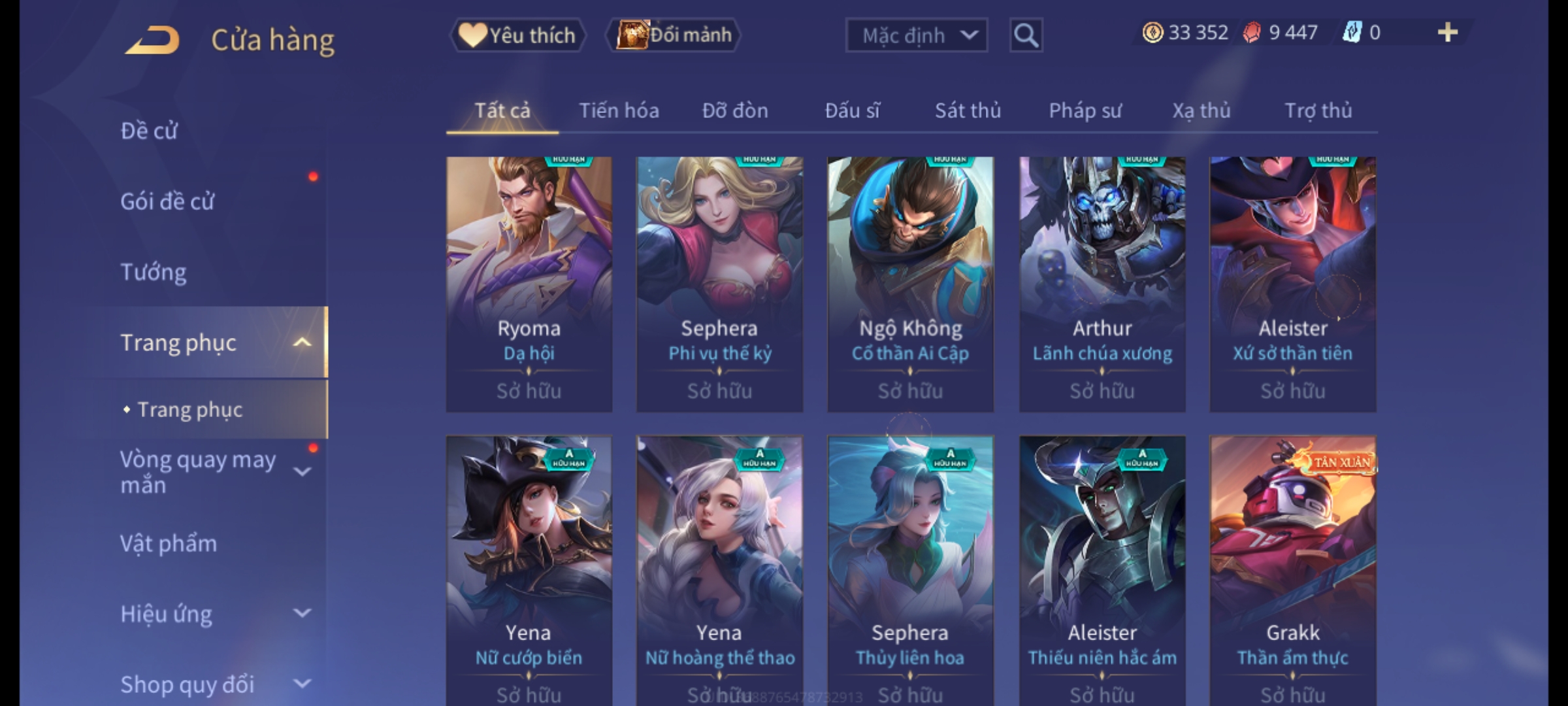Select Ryoma Dạ hội skin card
Image resolution: width=1568 pixels, height=706 pixels.
[529, 284]
